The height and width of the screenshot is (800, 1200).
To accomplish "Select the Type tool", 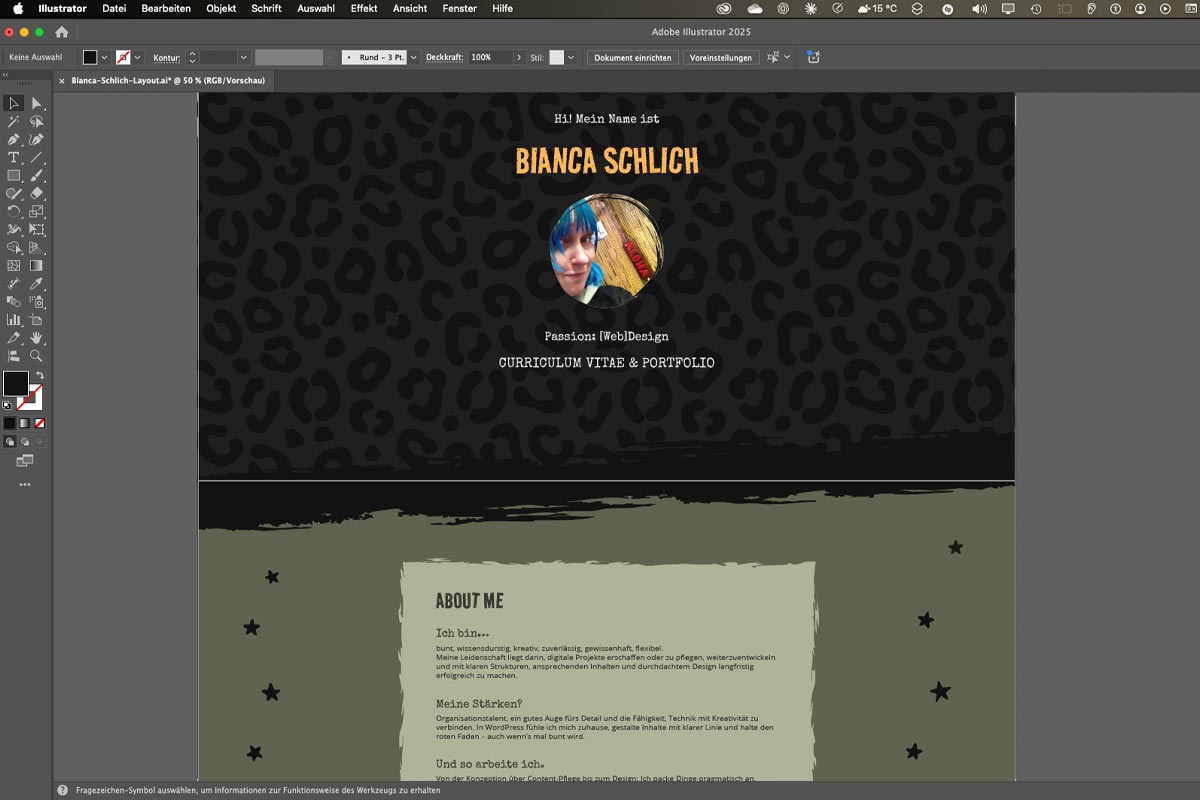I will [14, 158].
